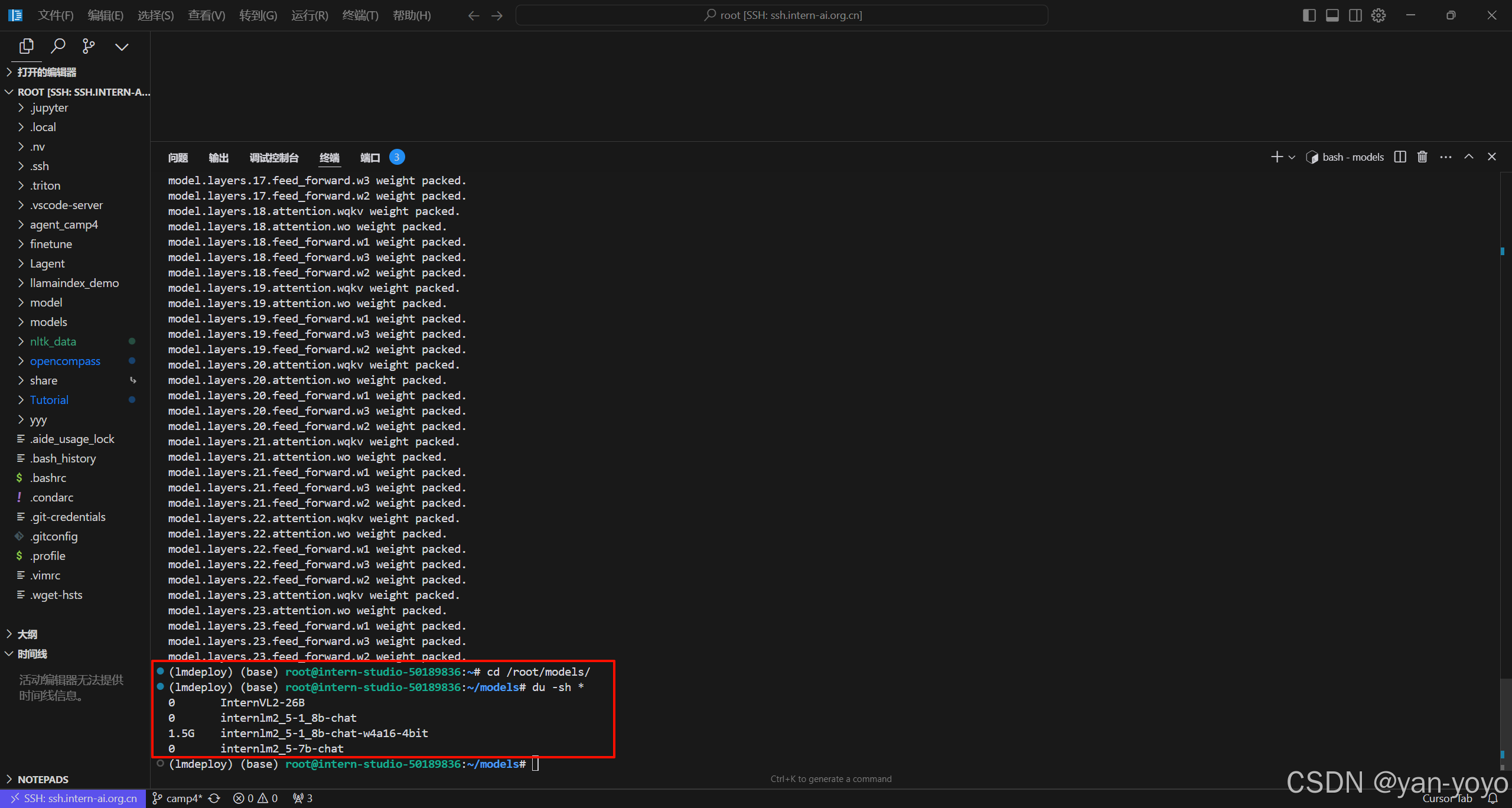Select the Source Control icon
The image size is (1512, 808).
(x=89, y=45)
